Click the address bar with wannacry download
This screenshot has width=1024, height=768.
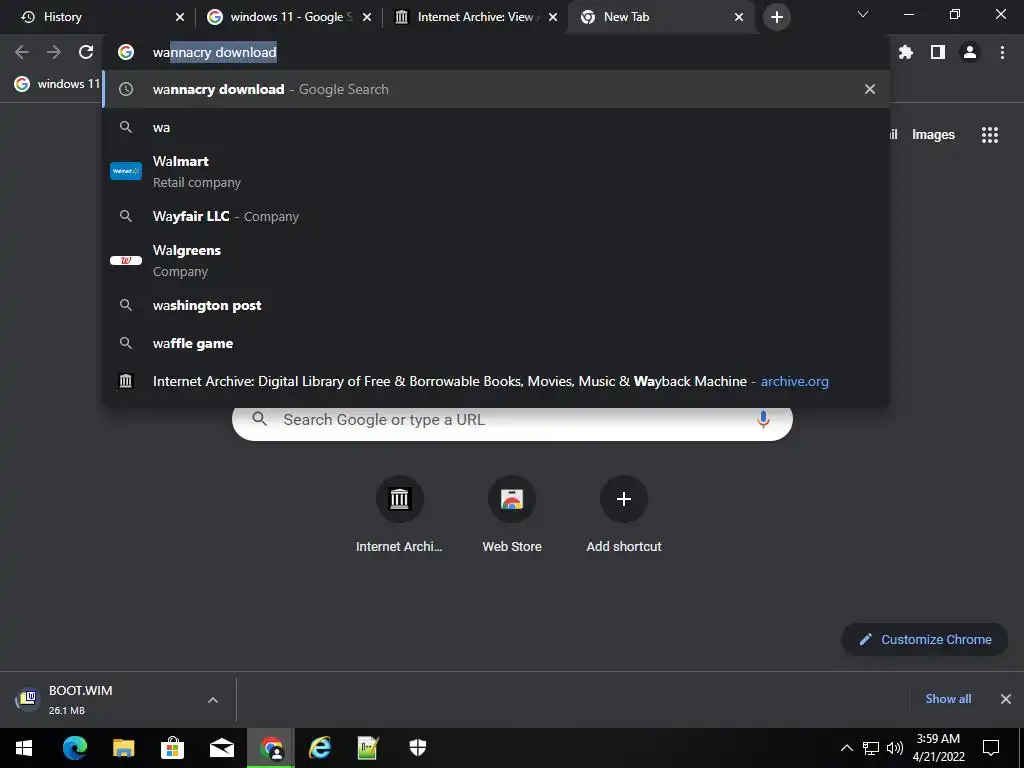496,52
